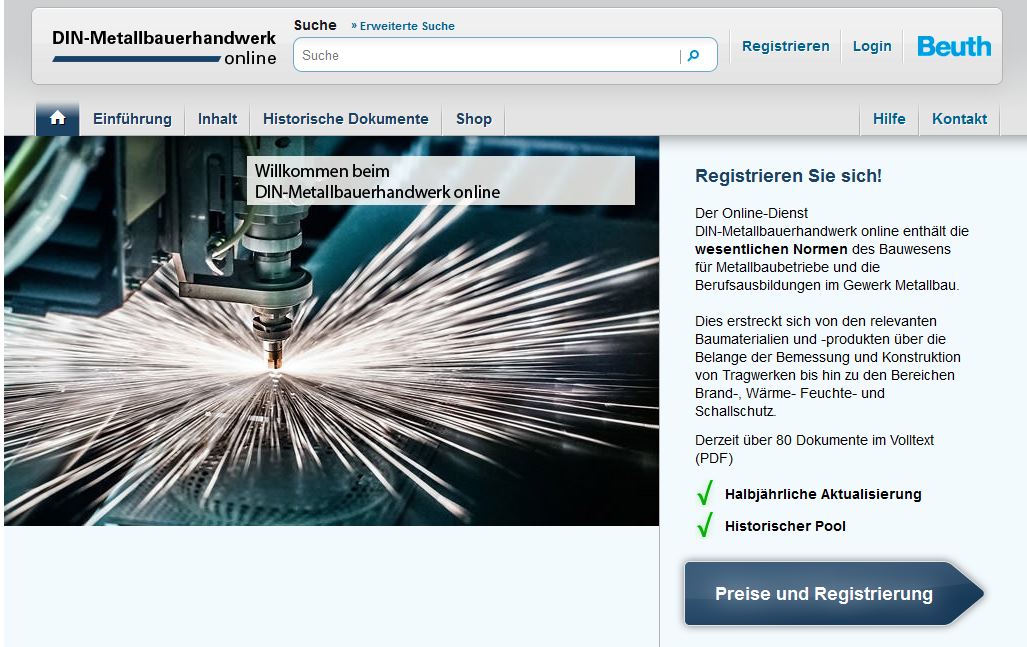Click the Login link
Screen dimensions: 1027x647
point(872,46)
